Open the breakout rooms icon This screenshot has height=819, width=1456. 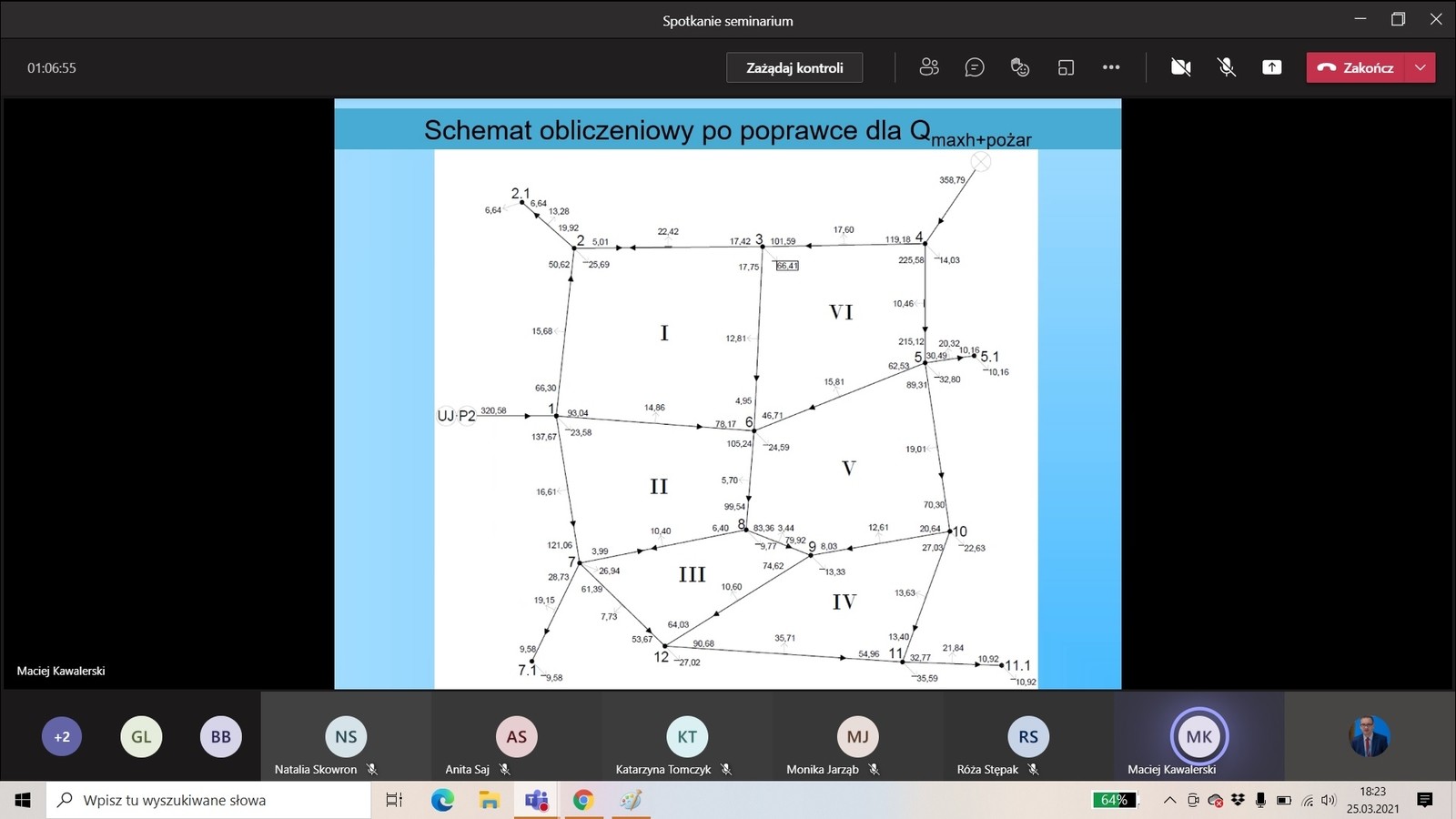(1066, 67)
